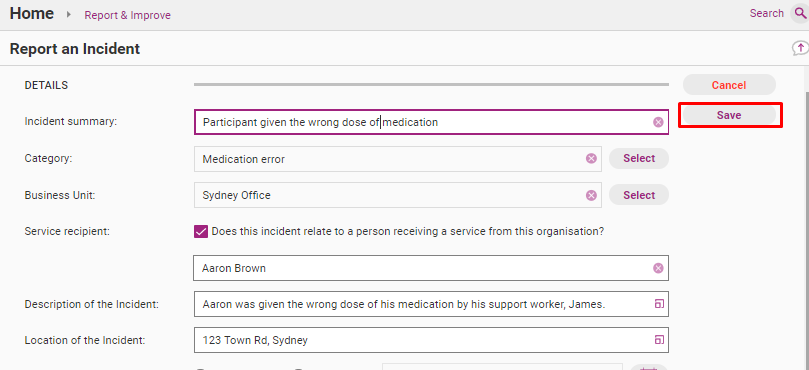809x370 pixels.
Task: Expand Location of the Incident editor
Action: 658,340
